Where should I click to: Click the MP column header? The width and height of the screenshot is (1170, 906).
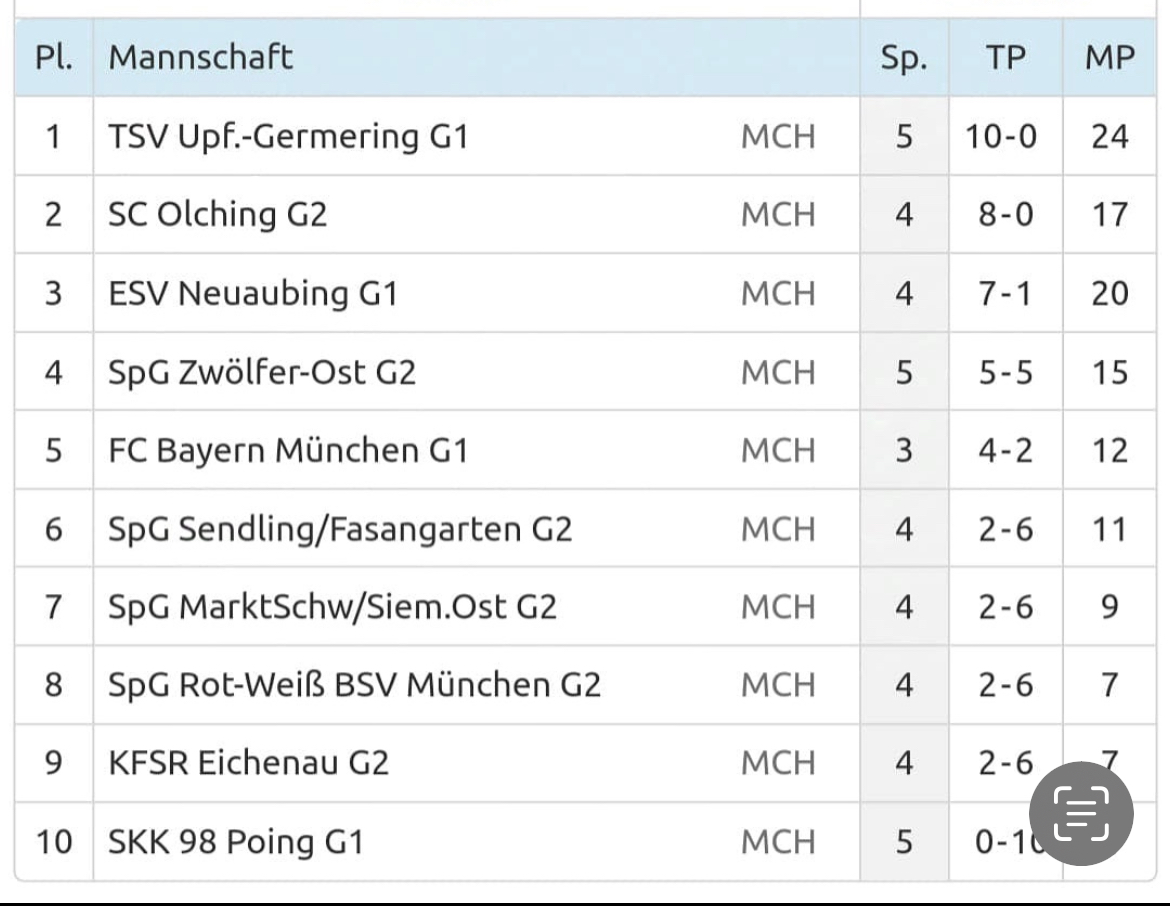[x=1110, y=57]
